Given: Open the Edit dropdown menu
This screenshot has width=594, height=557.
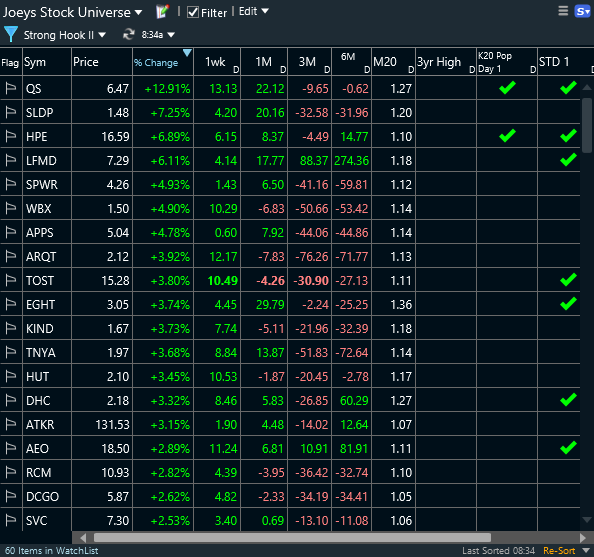Looking at the screenshot, I should click(253, 11).
